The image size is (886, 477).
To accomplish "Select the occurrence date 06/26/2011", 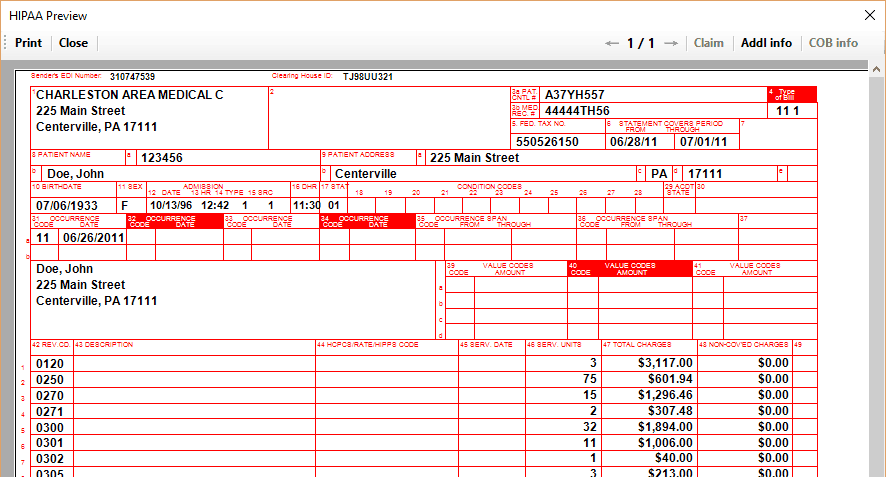I will click(93, 238).
